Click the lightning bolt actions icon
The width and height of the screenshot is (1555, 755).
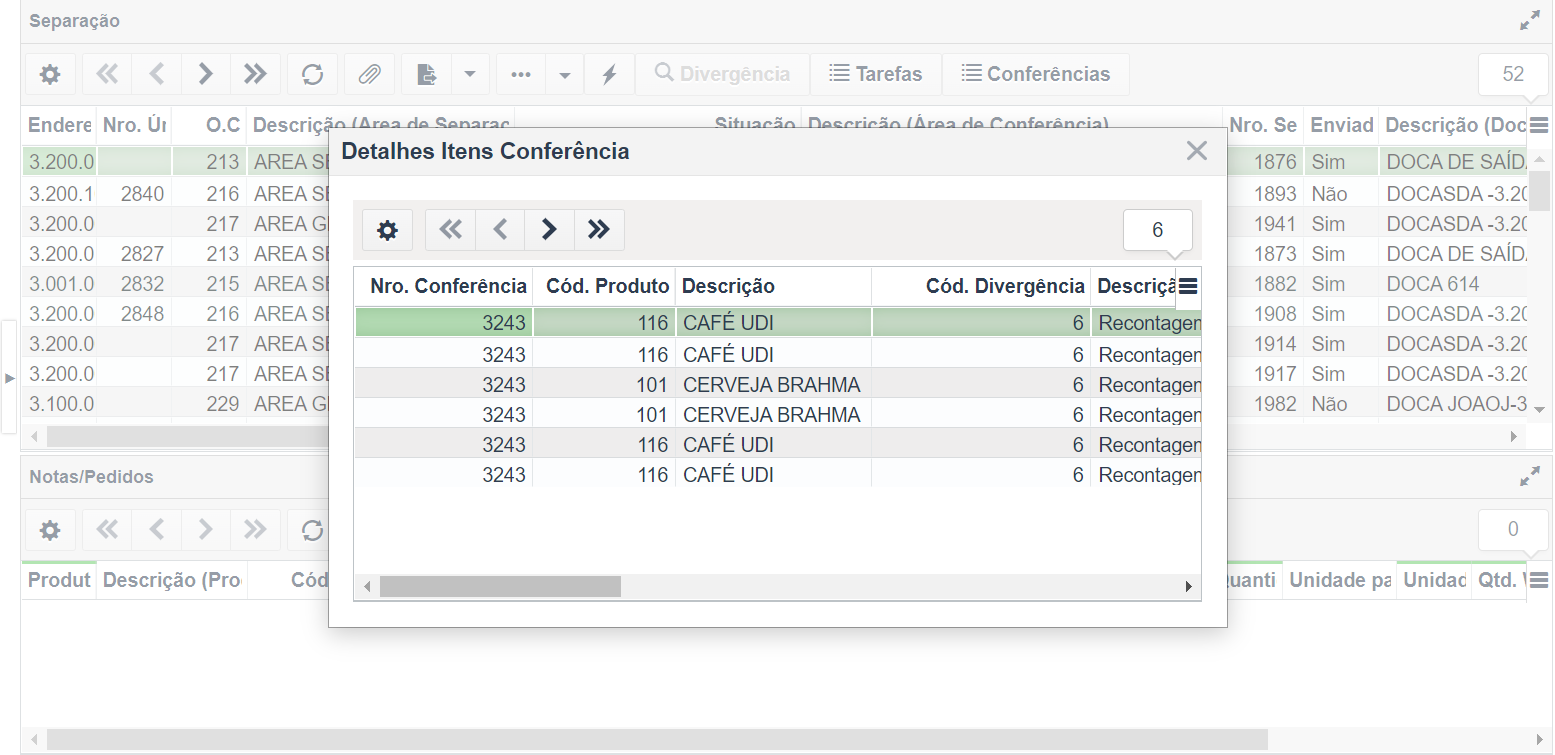pyautogui.click(x=609, y=74)
